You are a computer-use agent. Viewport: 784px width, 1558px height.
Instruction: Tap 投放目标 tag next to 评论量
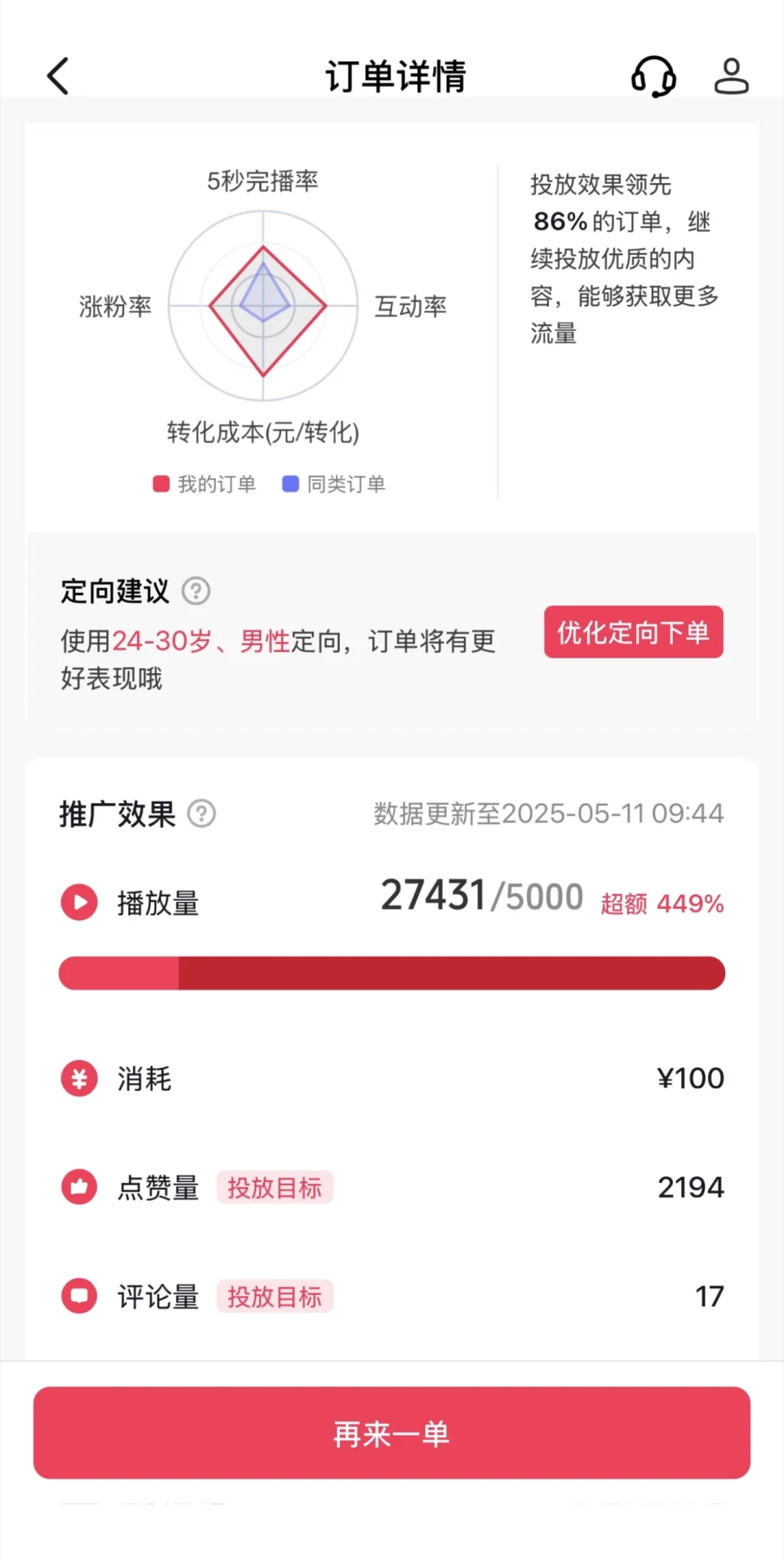[274, 1297]
